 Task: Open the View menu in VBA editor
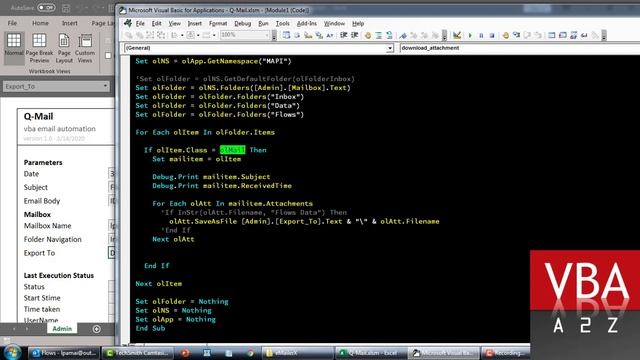(x=174, y=24)
